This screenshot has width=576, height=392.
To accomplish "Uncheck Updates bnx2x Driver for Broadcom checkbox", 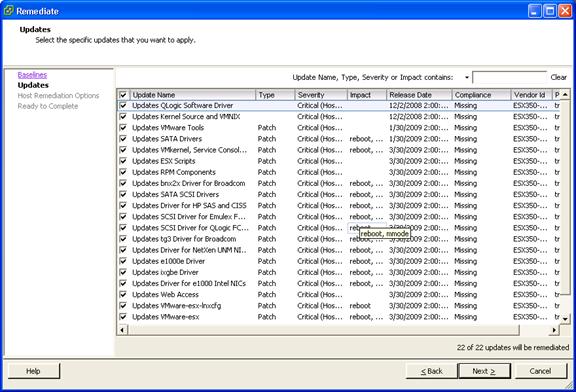I will 123,183.
